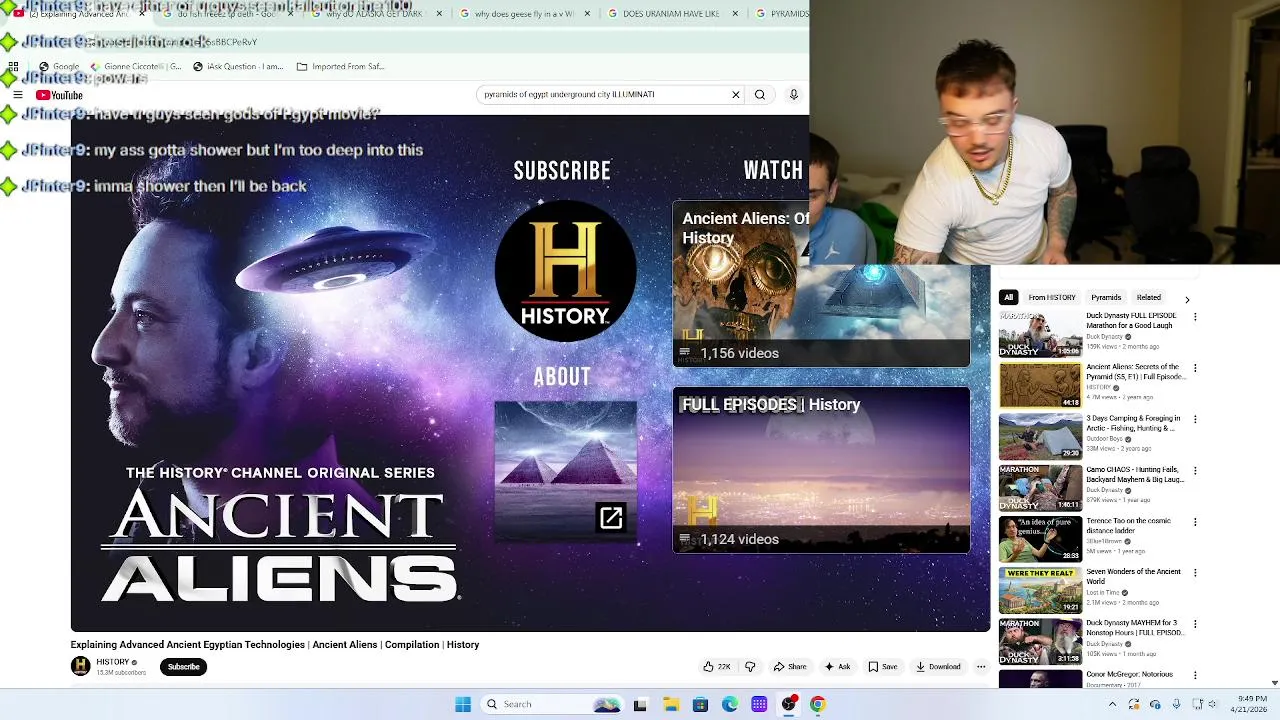The height and width of the screenshot is (720, 1280).
Task: Switch to 'DOES URANIAM HAVE LIKE' tab
Action: pos(672,14)
